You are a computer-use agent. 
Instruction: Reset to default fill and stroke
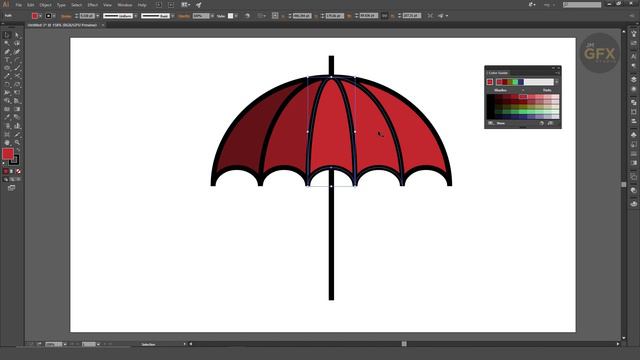4,163
